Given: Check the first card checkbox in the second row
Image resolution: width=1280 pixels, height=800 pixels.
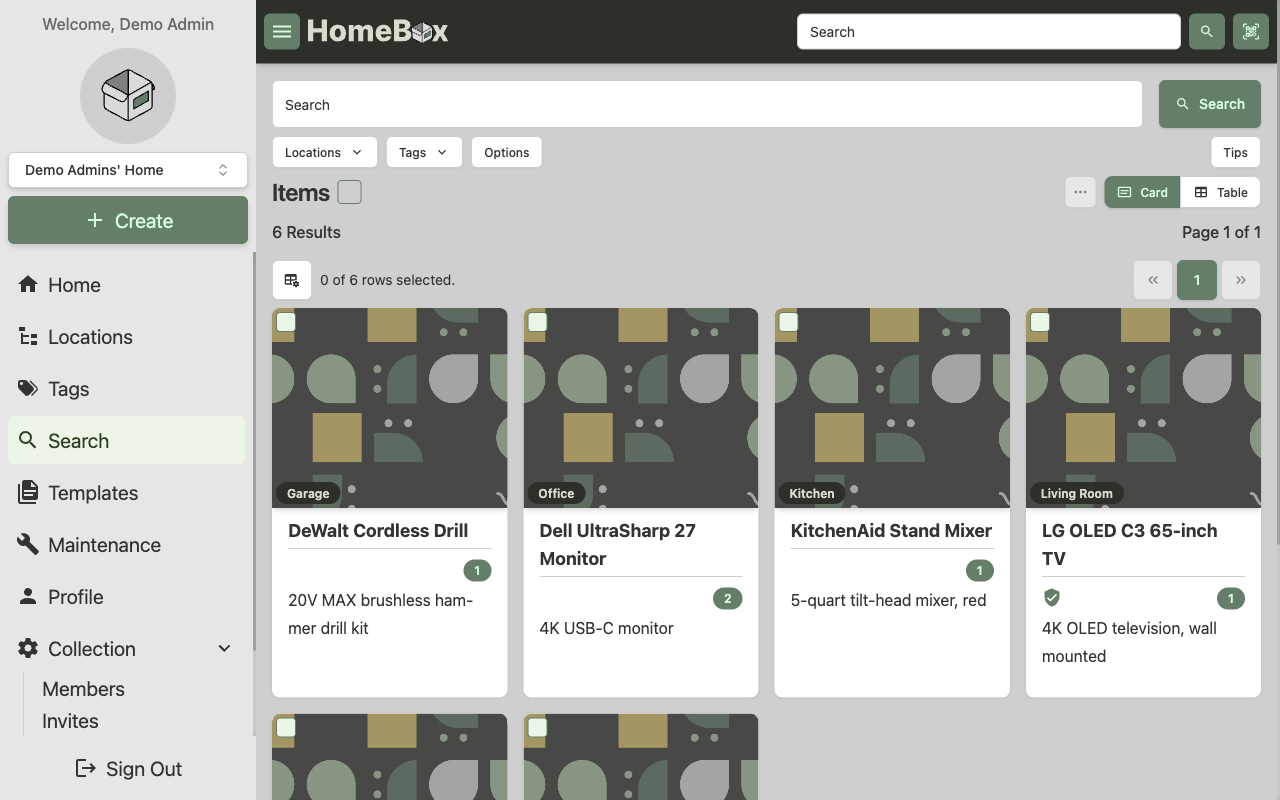Looking at the screenshot, I should point(286,728).
